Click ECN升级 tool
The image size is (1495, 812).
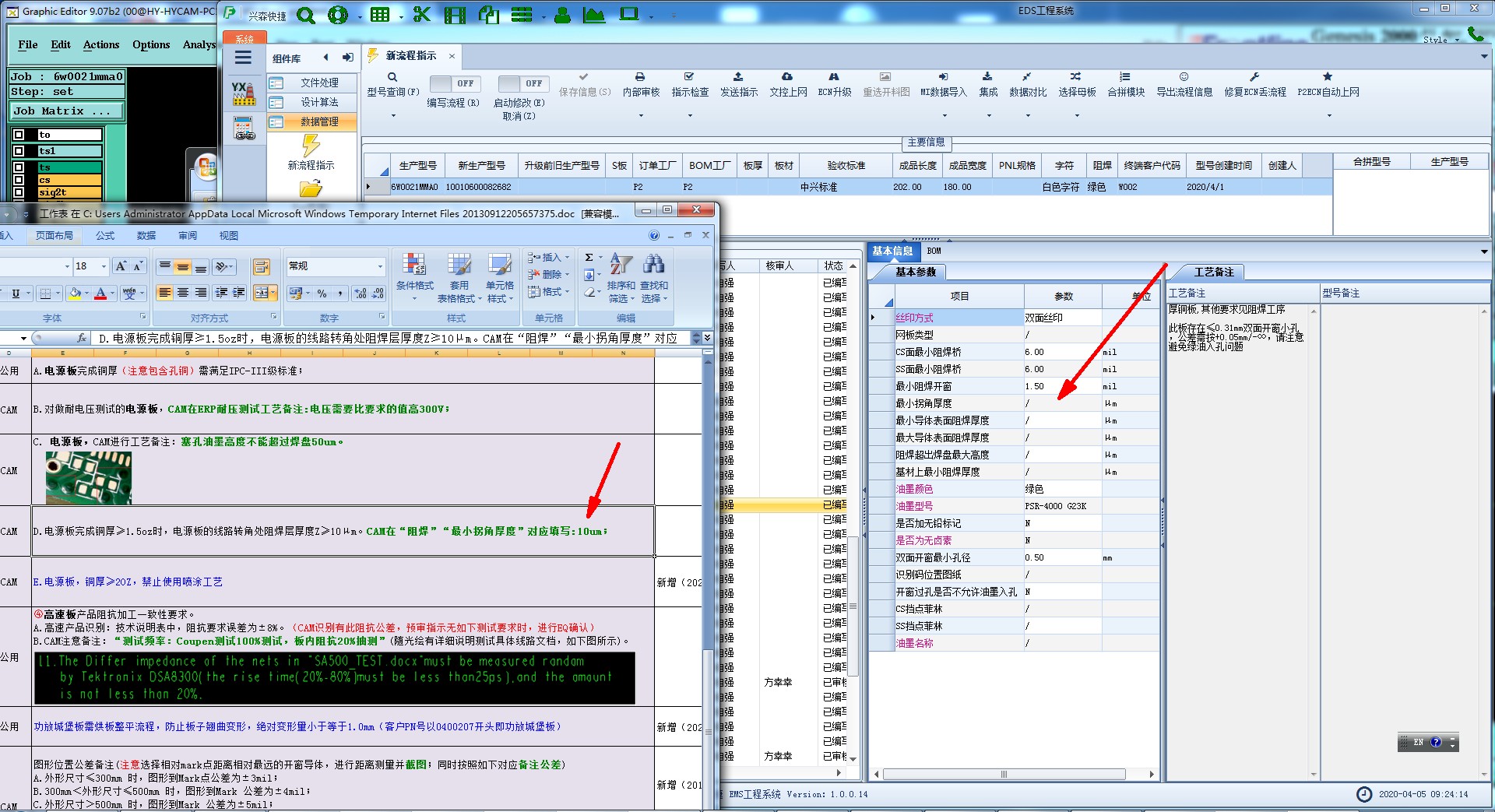pyautogui.click(x=834, y=85)
